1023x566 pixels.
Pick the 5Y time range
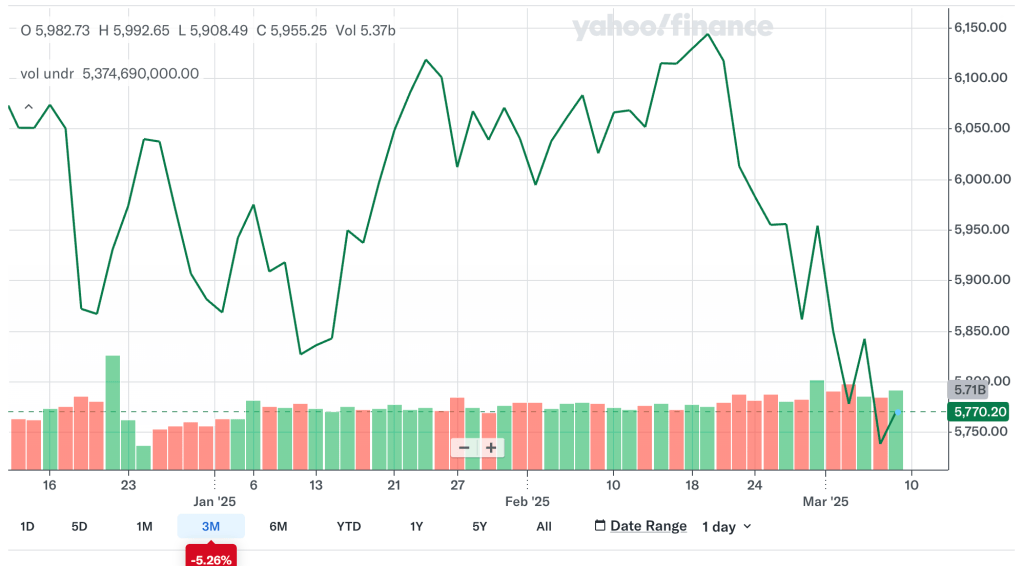coord(480,526)
